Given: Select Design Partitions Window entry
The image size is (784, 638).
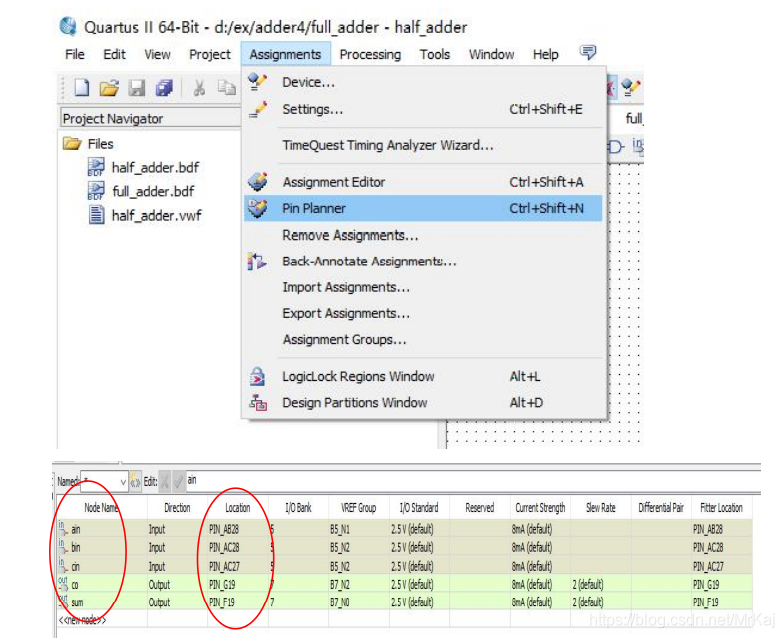Looking at the screenshot, I should (423, 402).
